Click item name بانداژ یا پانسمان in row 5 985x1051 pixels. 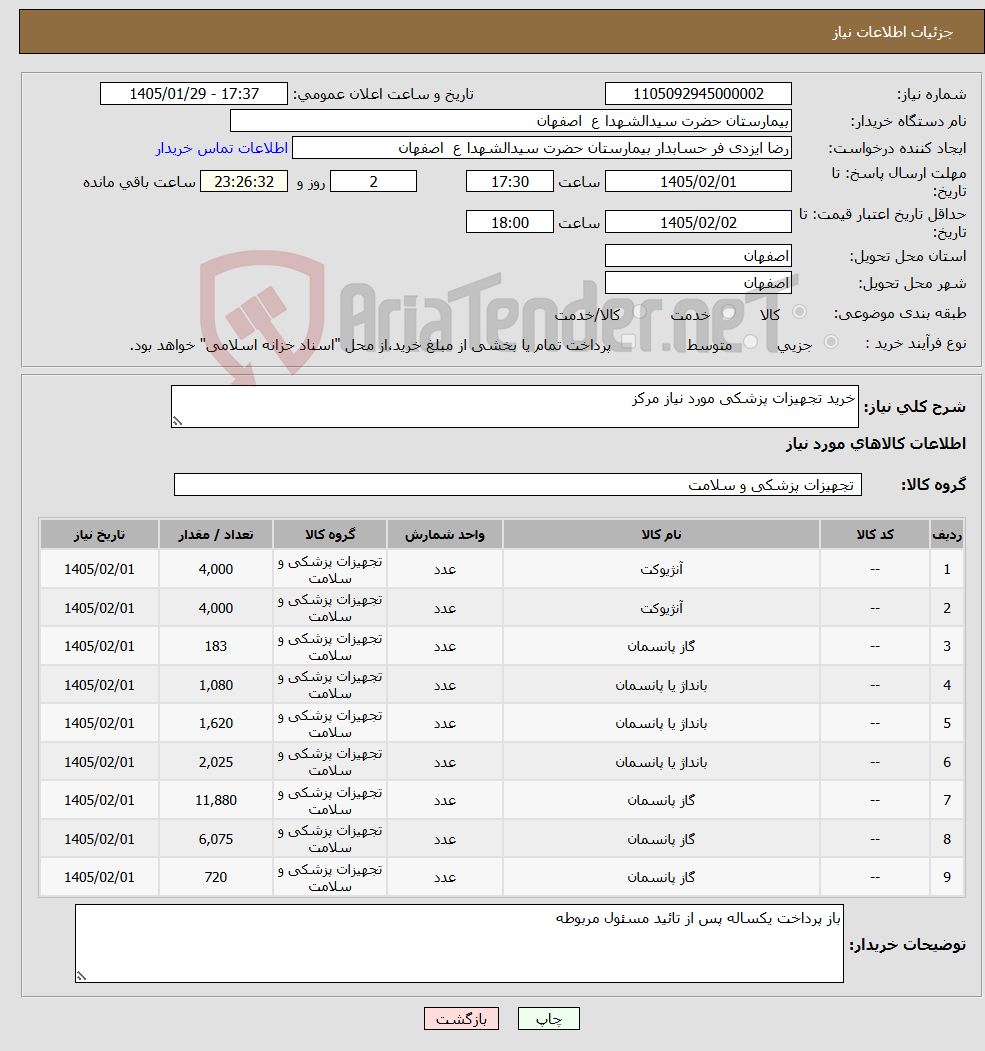pos(661,723)
